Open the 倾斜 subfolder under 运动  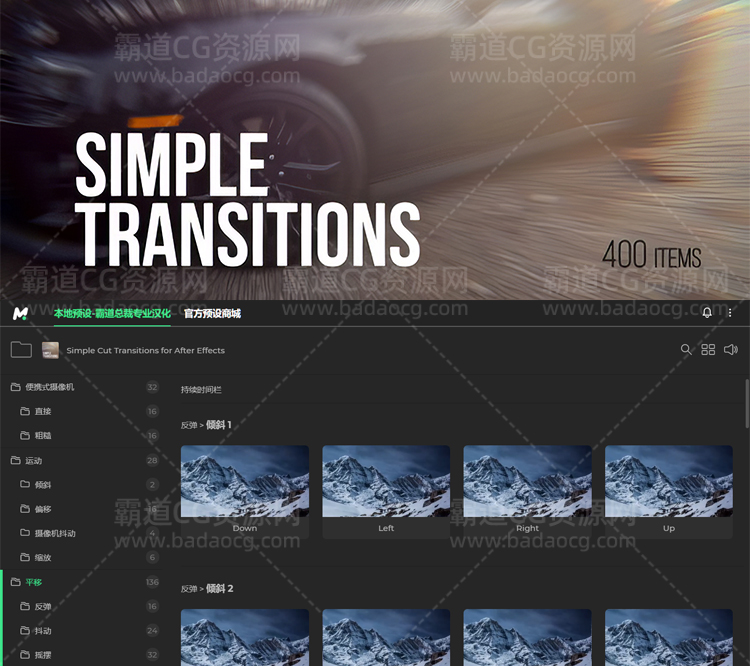[43, 485]
